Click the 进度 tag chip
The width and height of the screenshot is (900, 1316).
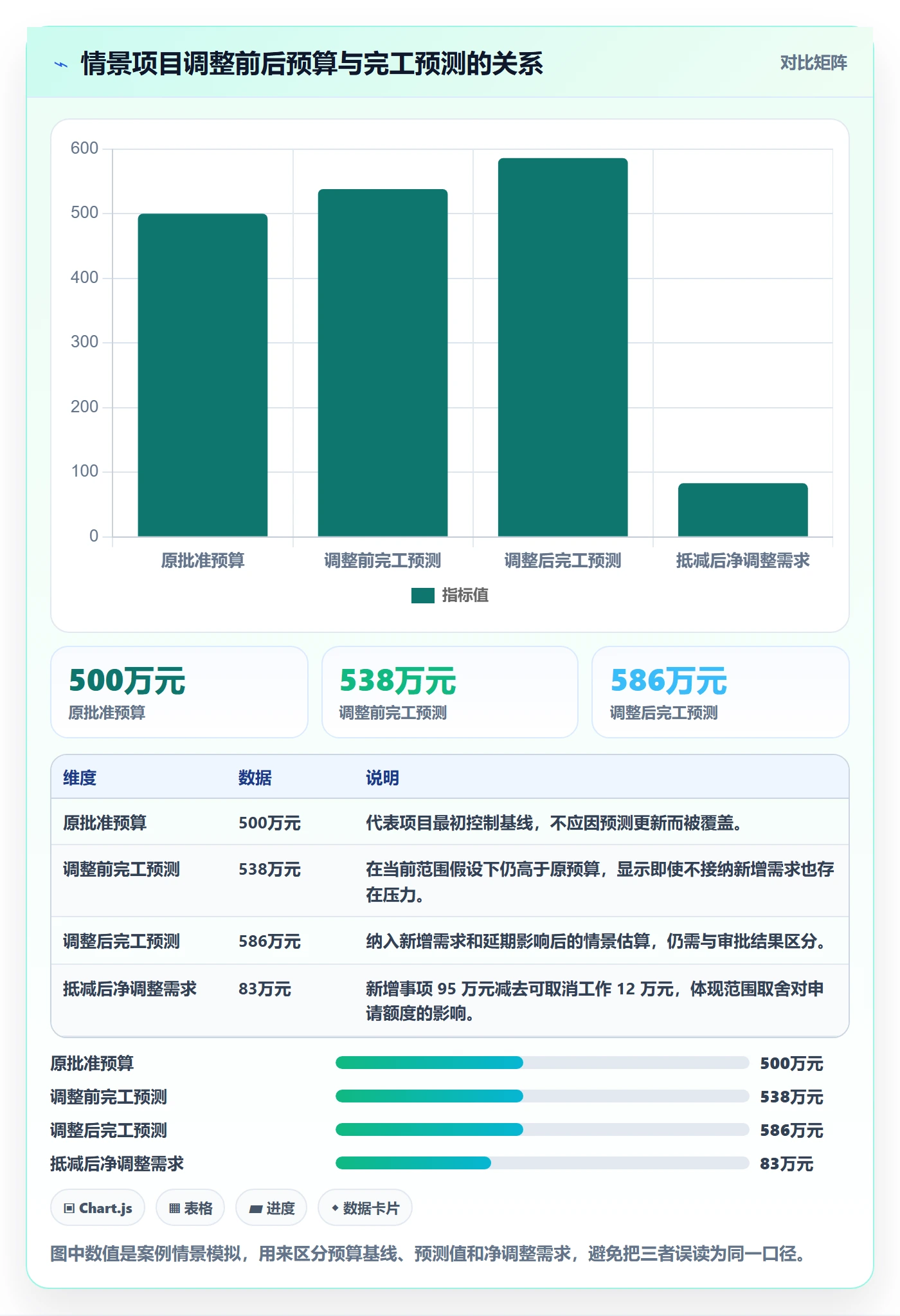271,1208
